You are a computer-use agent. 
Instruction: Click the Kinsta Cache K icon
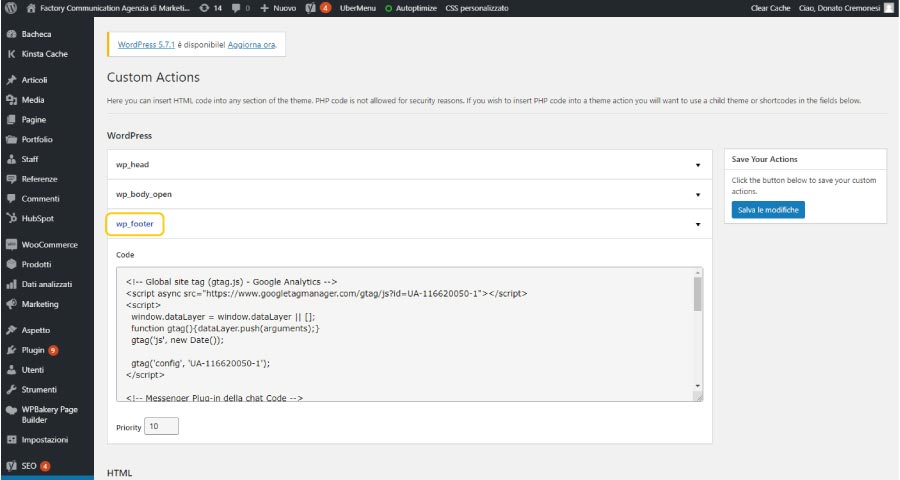tap(11, 53)
